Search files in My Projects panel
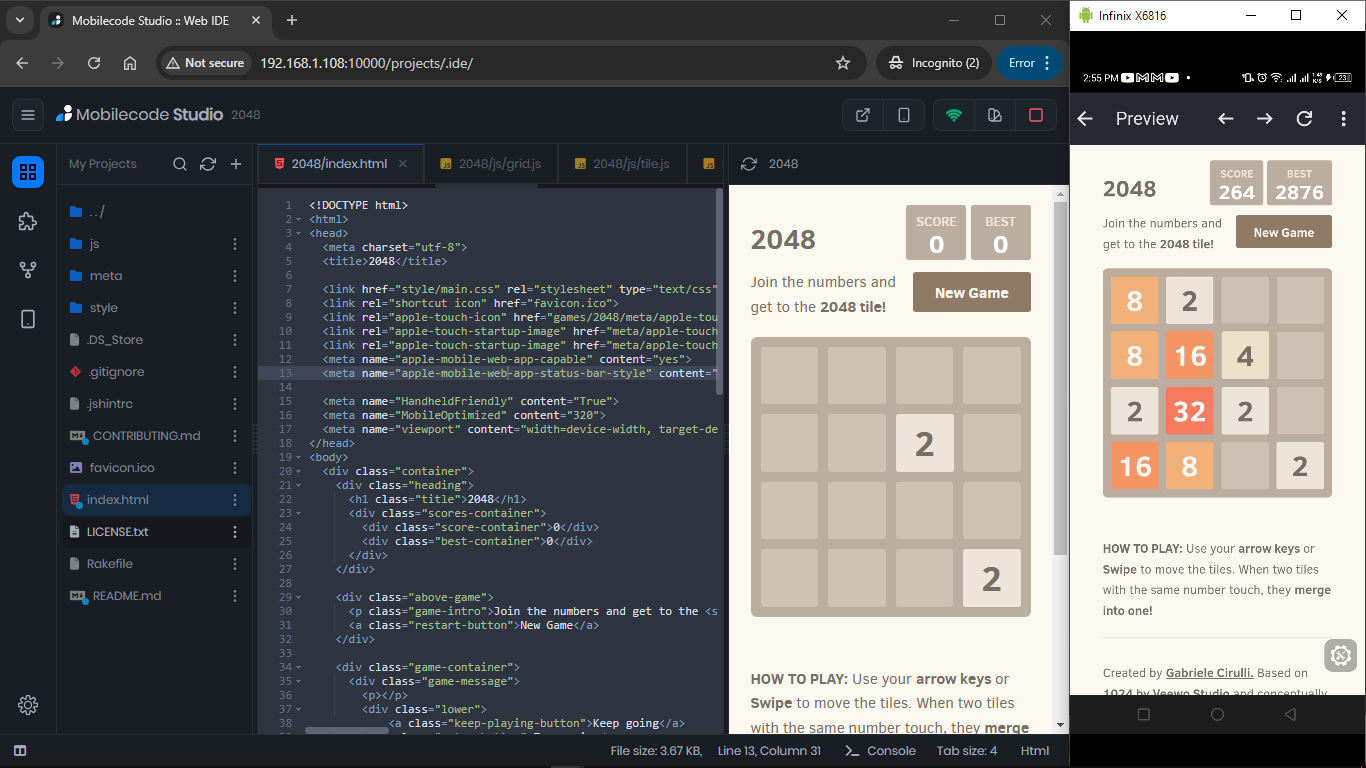Image resolution: width=1366 pixels, height=768 pixels. click(x=180, y=164)
